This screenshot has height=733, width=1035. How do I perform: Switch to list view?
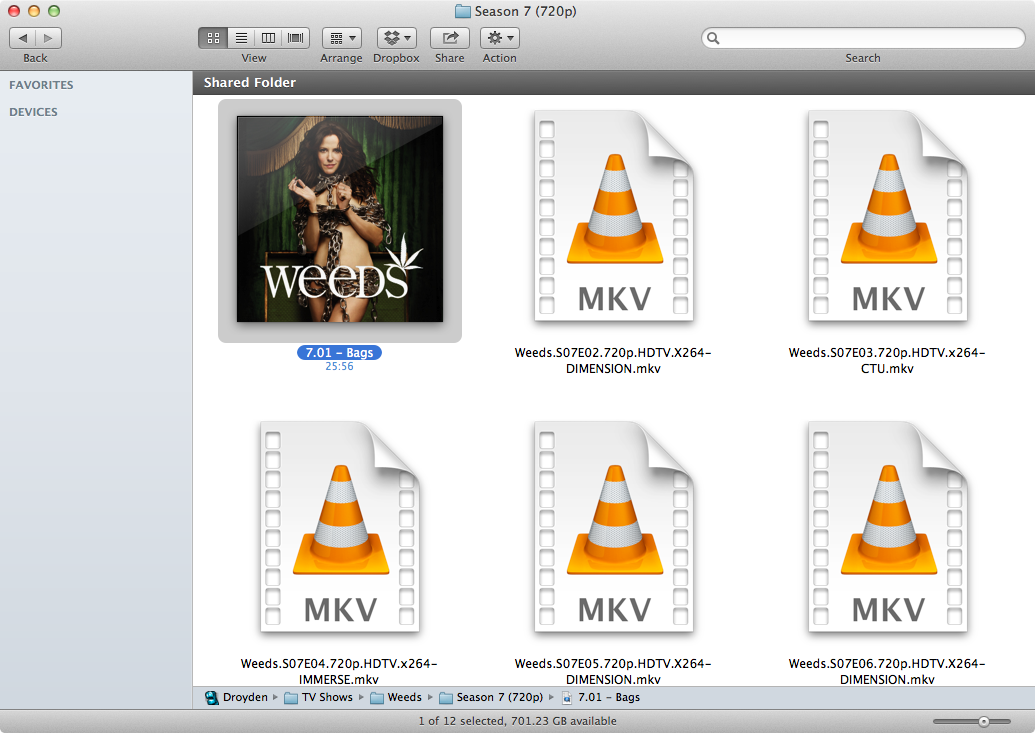[242, 38]
